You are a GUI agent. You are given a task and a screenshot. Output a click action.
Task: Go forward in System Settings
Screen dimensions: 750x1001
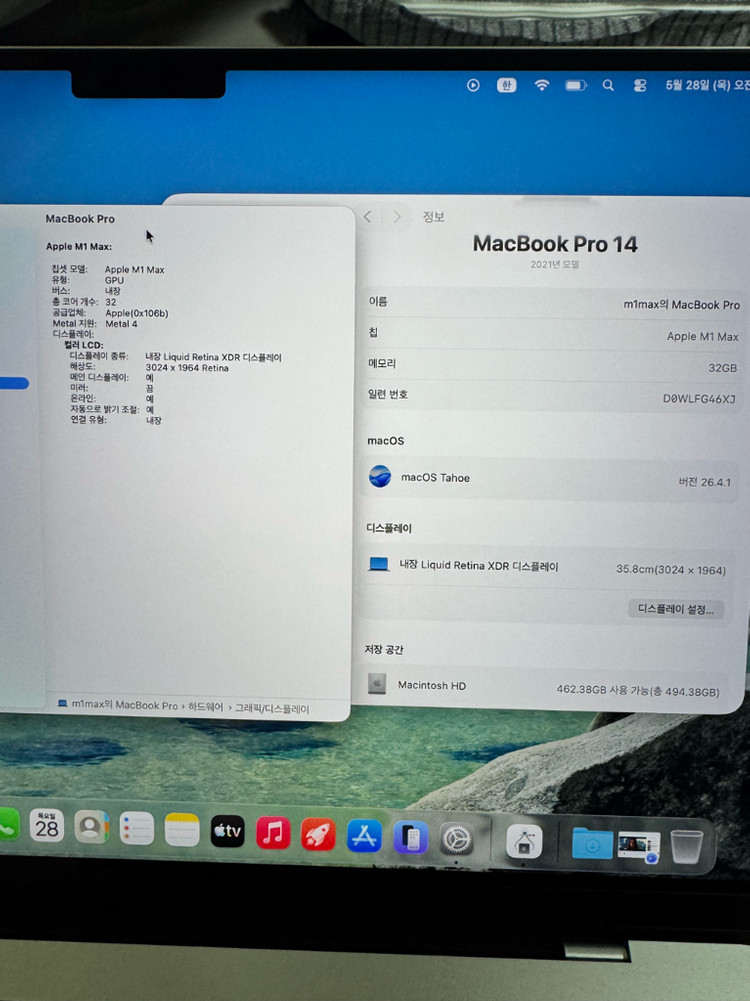(397, 216)
